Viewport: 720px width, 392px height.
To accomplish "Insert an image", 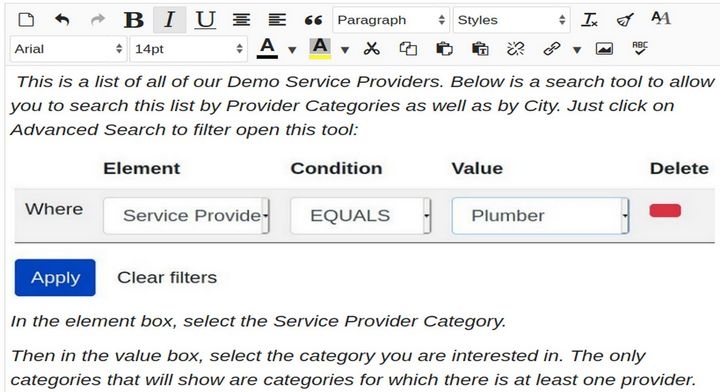I will tap(604, 48).
